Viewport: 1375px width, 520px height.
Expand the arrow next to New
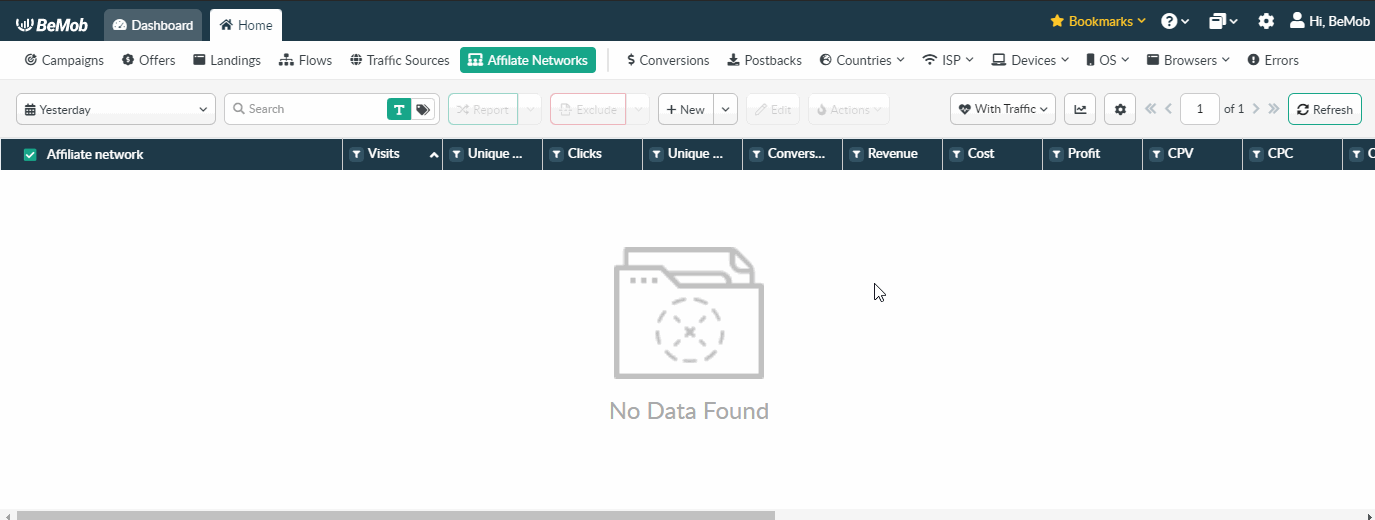coord(726,109)
